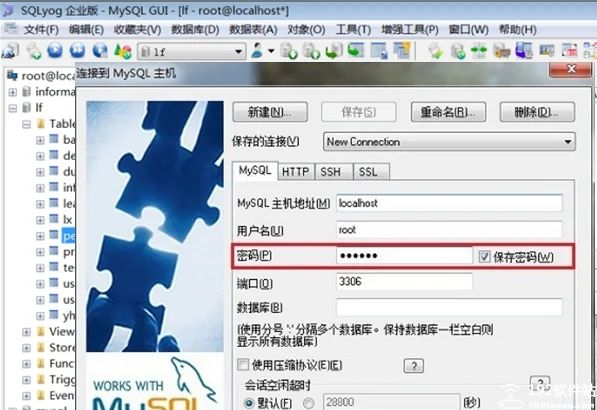The width and height of the screenshot is (597, 410).
Task: Click the 新建(N)... button
Action: (x=270, y=112)
